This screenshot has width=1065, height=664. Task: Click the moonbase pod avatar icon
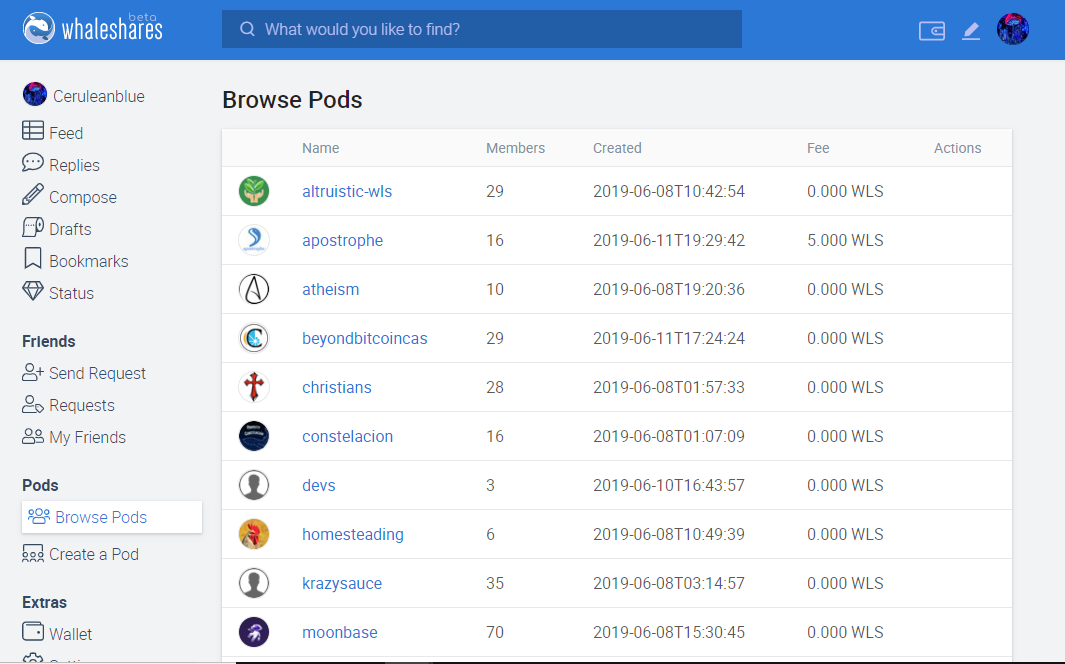click(x=254, y=632)
